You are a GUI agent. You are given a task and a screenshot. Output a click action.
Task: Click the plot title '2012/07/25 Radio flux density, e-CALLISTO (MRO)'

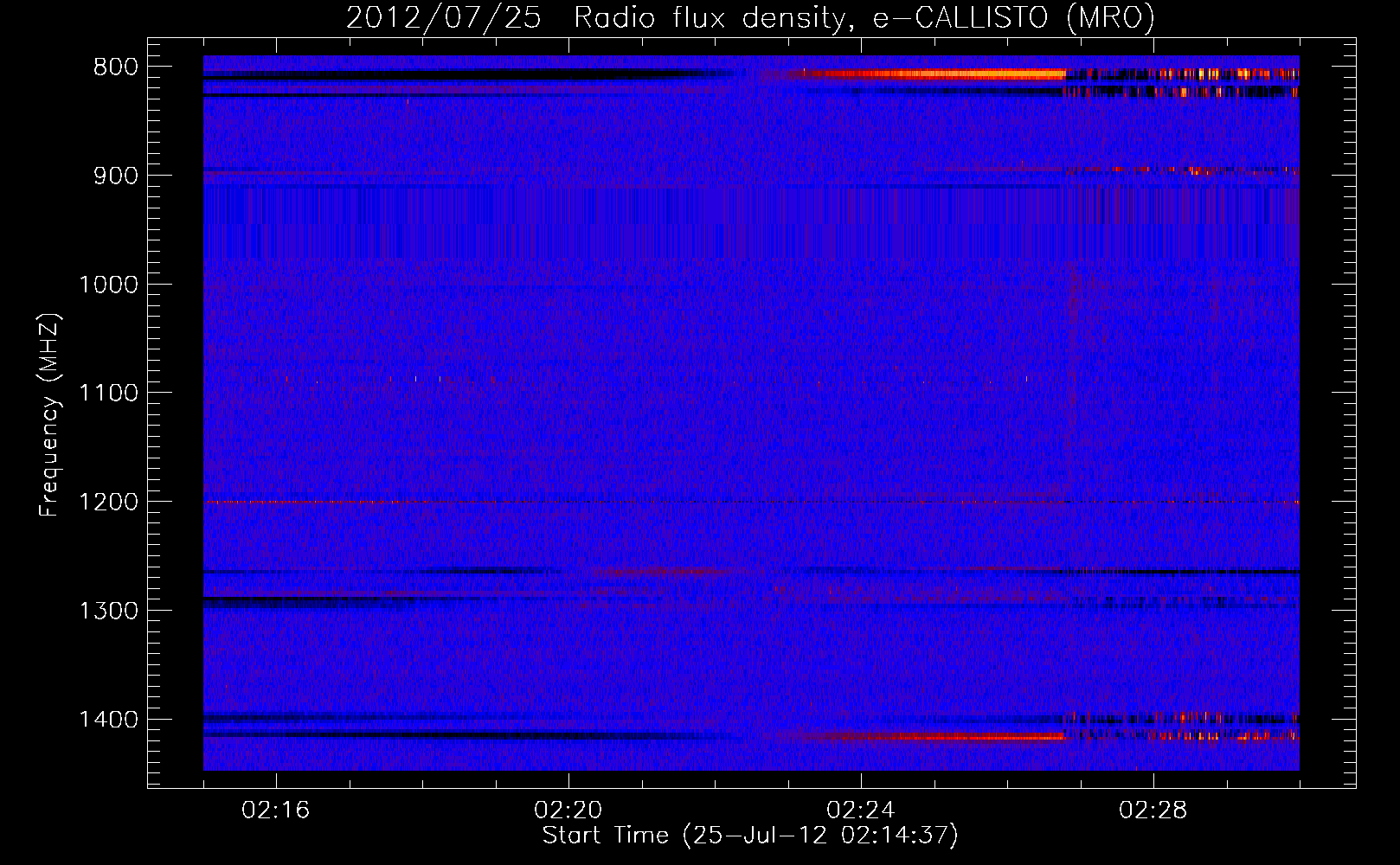tap(750, 17)
